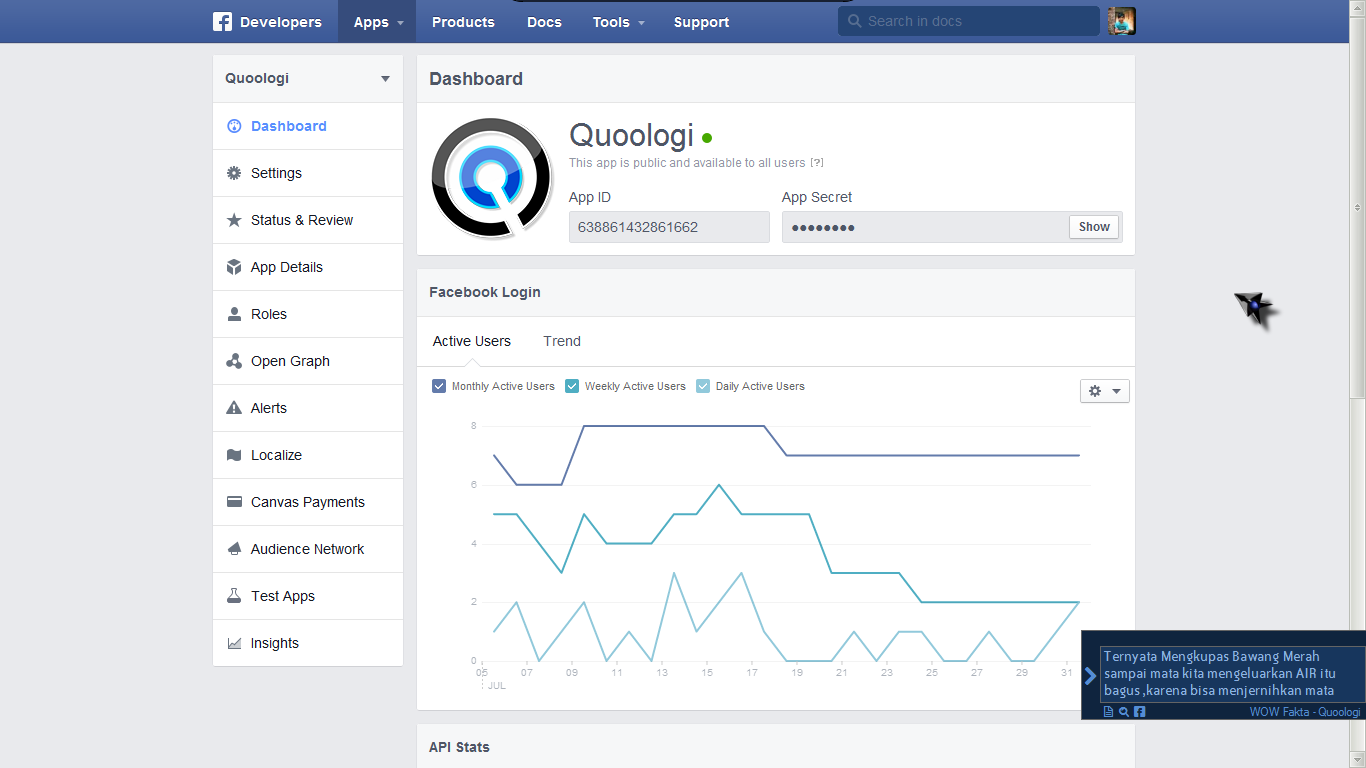Image resolution: width=1366 pixels, height=768 pixels.
Task: Click the [?] help icon beside the public notice
Action: 817,163
